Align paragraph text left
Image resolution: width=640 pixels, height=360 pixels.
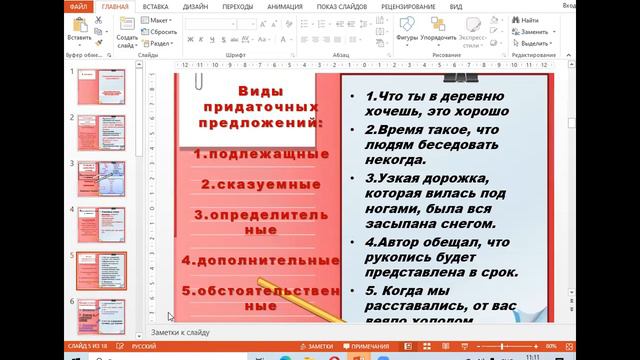[304, 40]
